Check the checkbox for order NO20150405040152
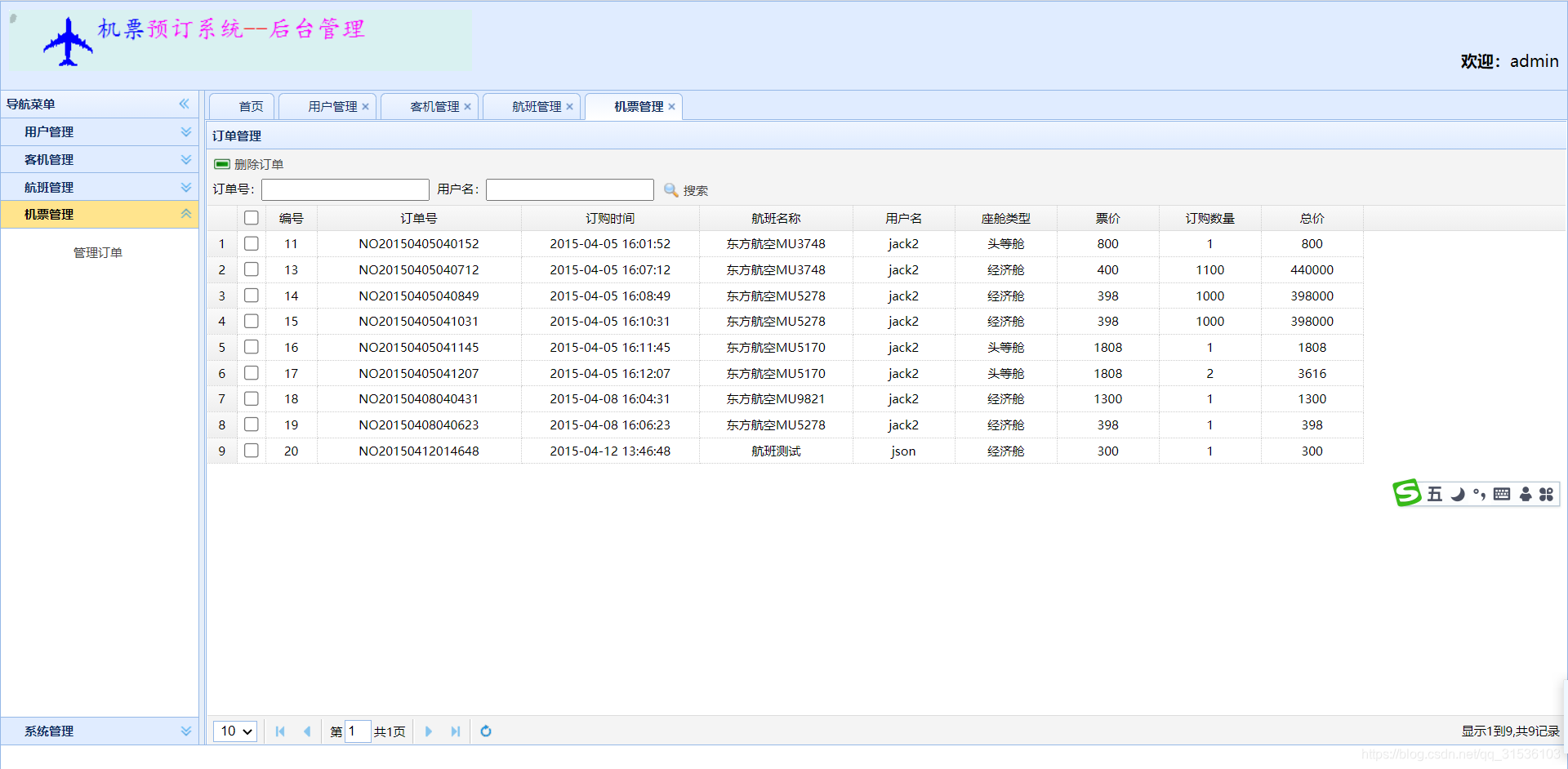 (x=251, y=242)
